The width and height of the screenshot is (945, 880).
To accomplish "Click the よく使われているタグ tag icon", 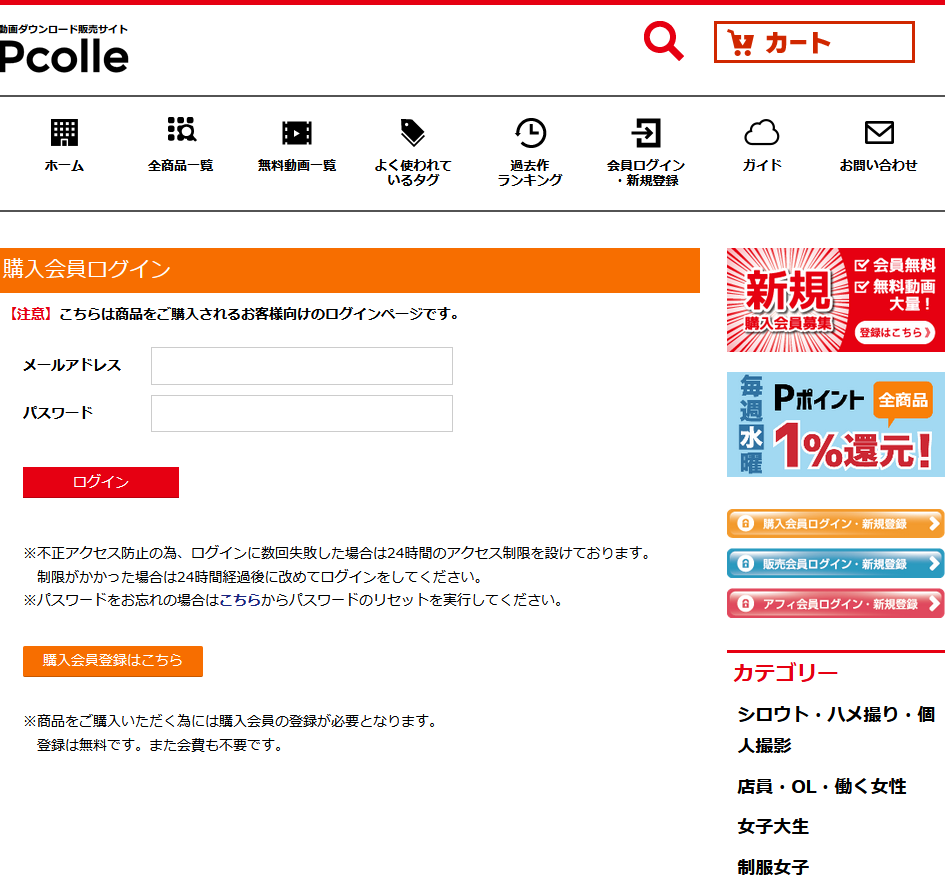I will pos(412,133).
